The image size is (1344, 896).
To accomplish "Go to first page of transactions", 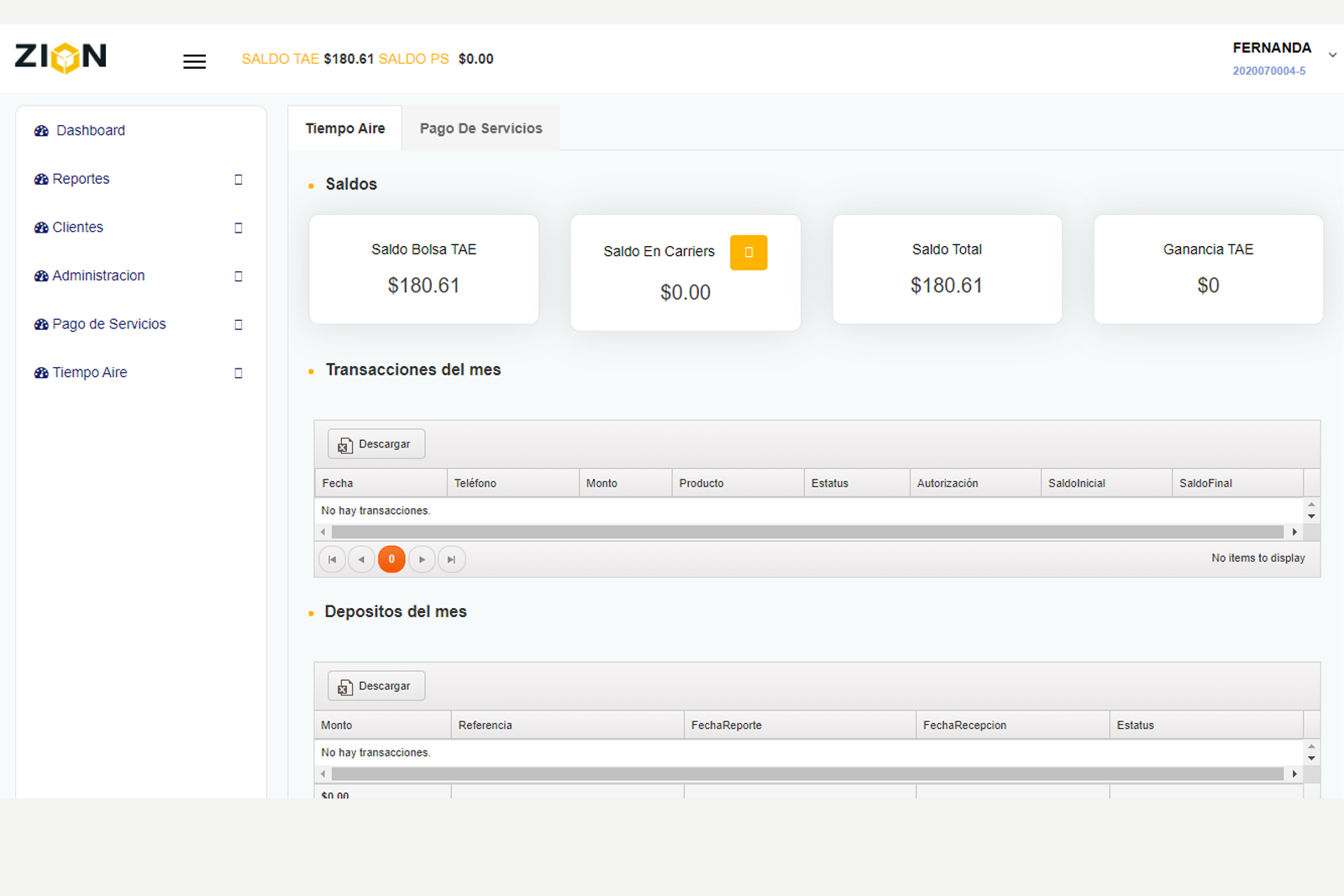I will click(332, 559).
